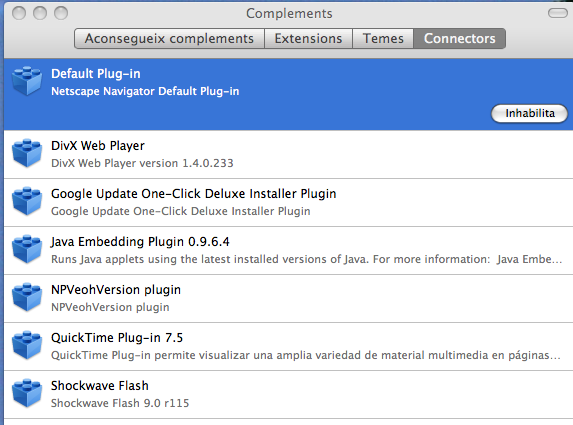Open the Aconsegueix complements tab
Screen dimensions: 573x425
pos(169,38)
